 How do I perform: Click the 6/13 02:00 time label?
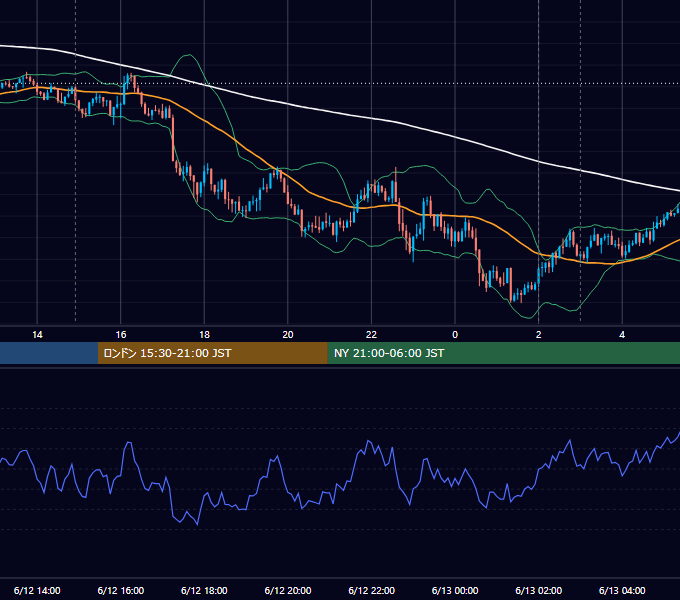[539, 590]
